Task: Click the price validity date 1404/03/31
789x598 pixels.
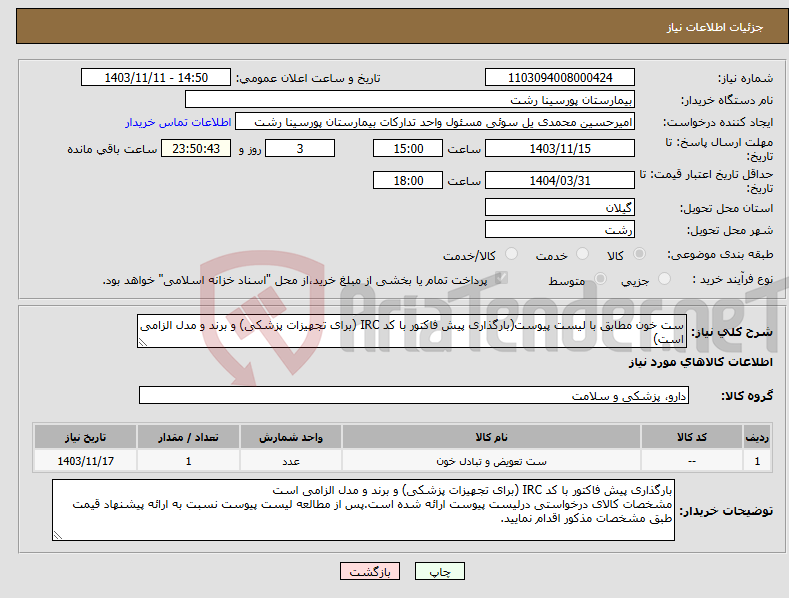Action: (x=560, y=180)
